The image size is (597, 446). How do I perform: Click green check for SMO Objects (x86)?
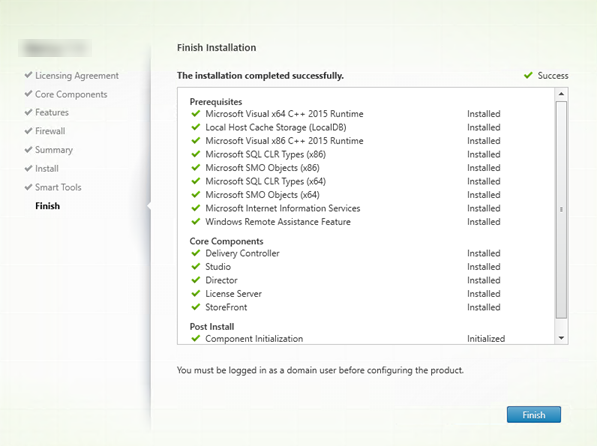[196, 167]
